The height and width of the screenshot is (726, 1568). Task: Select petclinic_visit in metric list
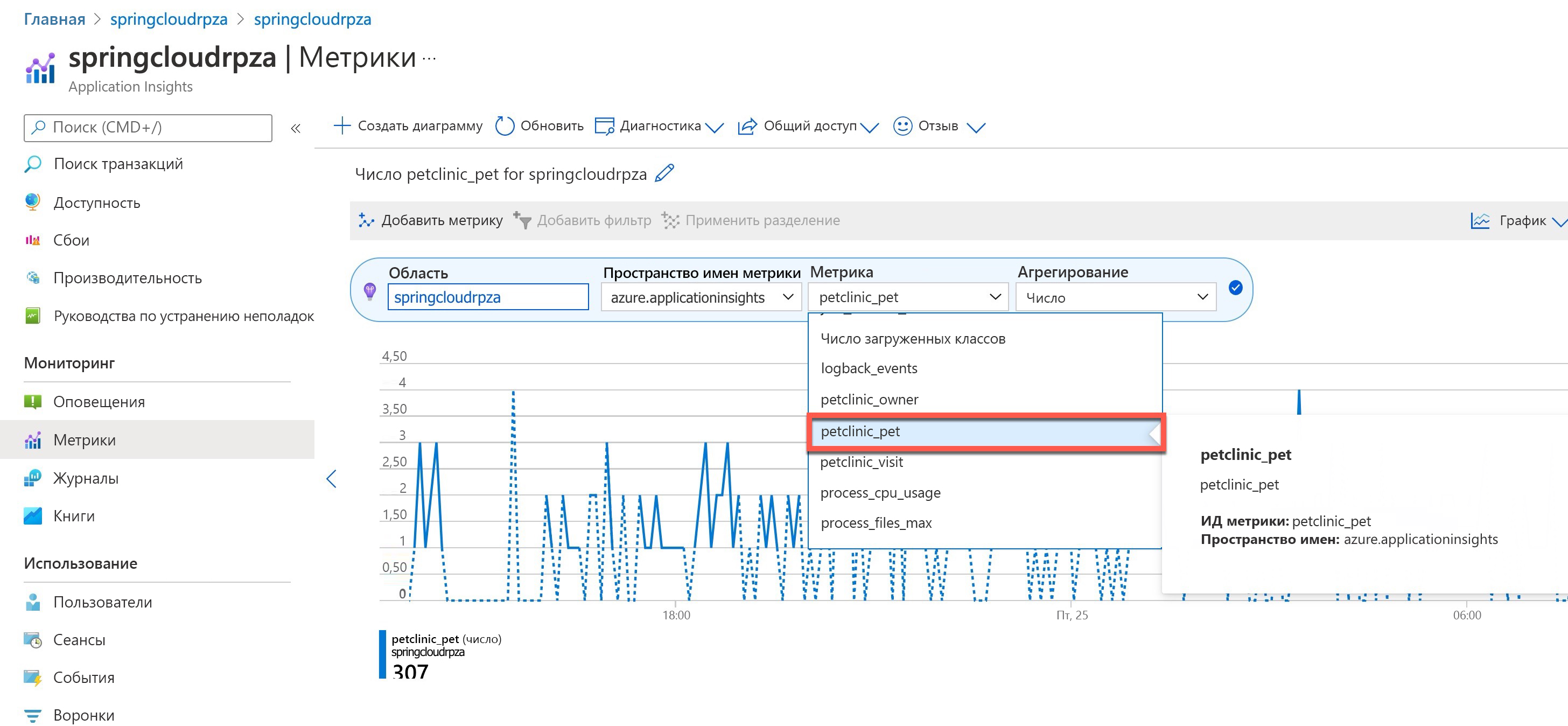pos(985,462)
